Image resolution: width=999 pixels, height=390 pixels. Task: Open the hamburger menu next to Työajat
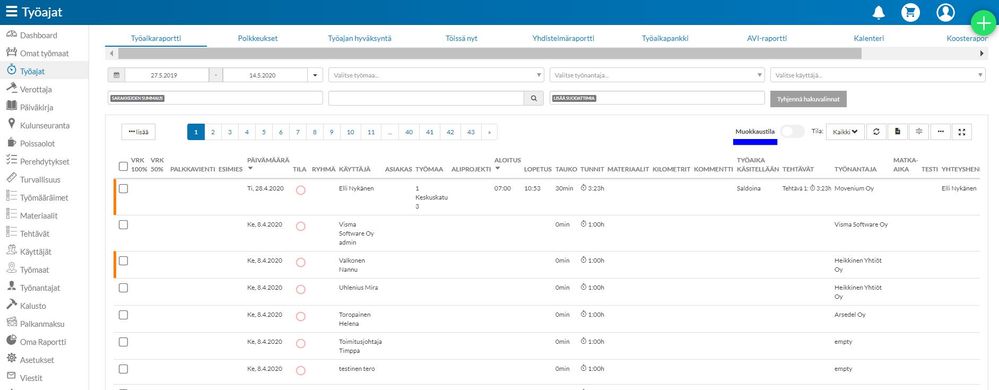11,12
